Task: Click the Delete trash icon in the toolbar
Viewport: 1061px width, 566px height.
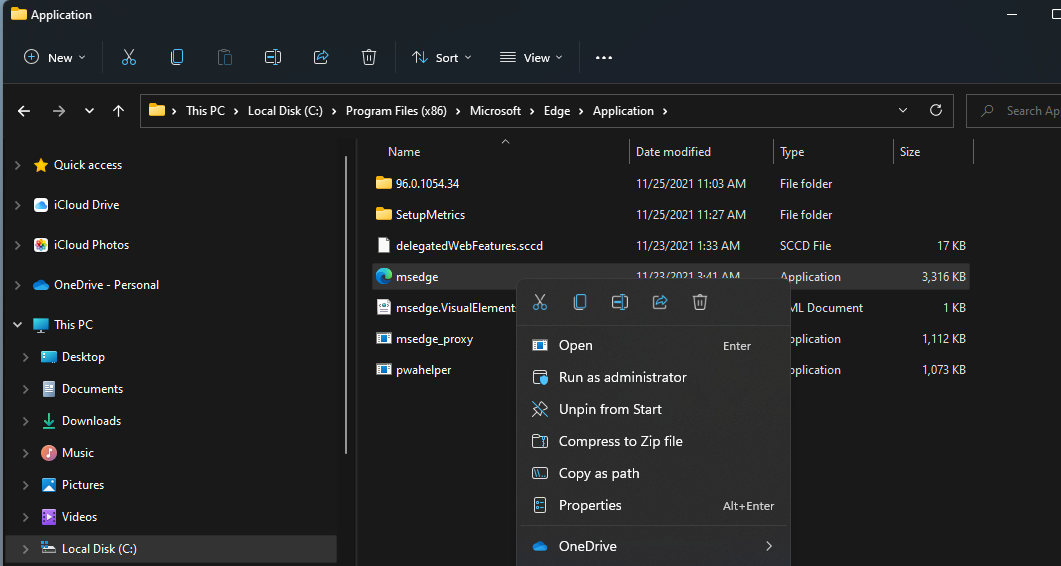Action: coord(369,58)
